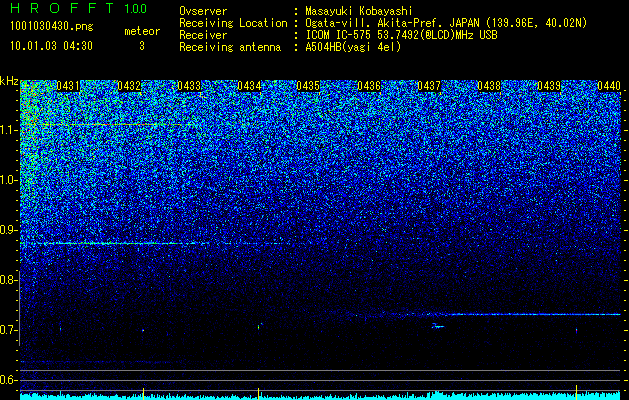Click the 0438 time label

tap(489, 86)
